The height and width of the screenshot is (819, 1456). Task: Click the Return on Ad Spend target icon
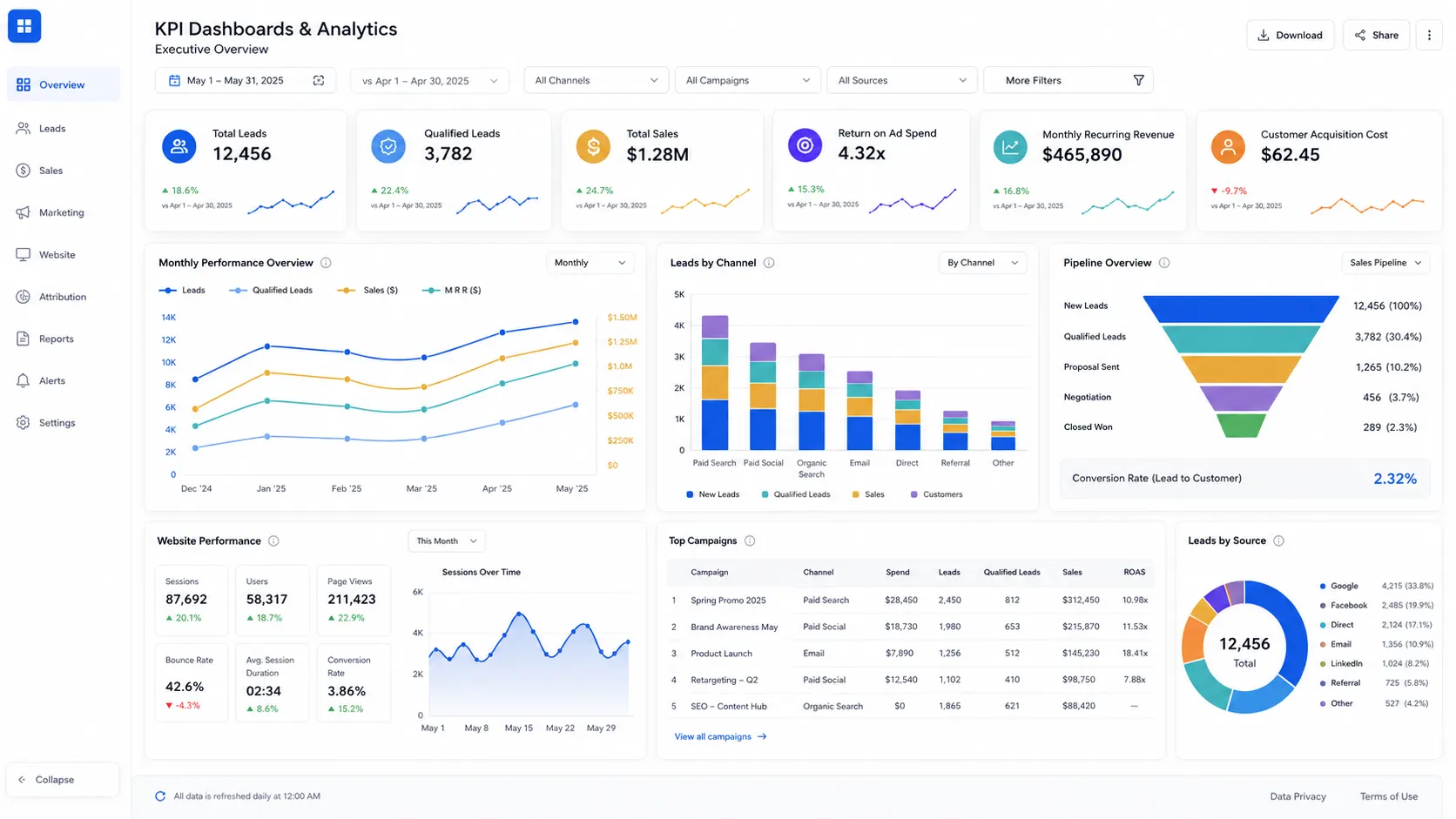[x=805, y=145]
